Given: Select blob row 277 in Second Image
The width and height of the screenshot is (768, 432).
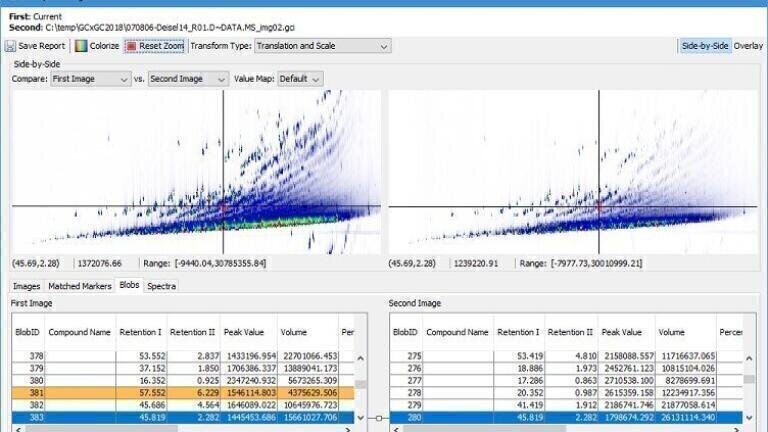Looking at the screenshot, I should tap(566, 380).
